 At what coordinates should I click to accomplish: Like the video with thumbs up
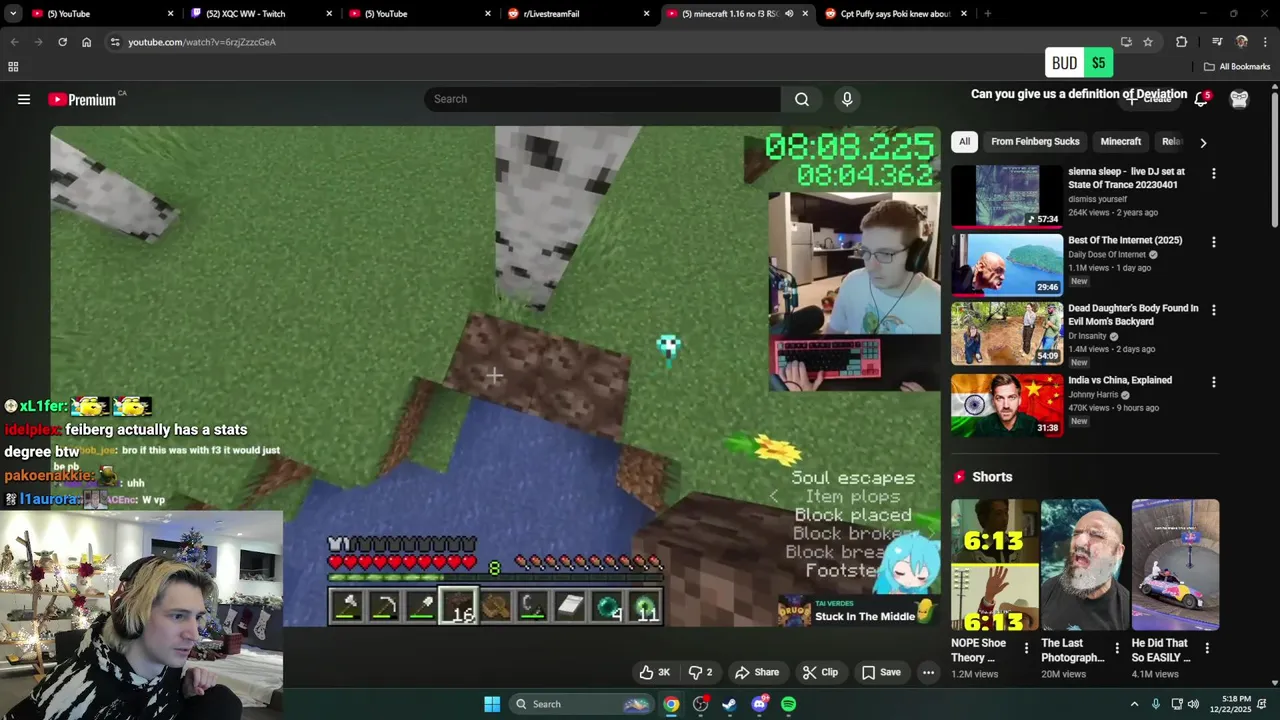655,672
